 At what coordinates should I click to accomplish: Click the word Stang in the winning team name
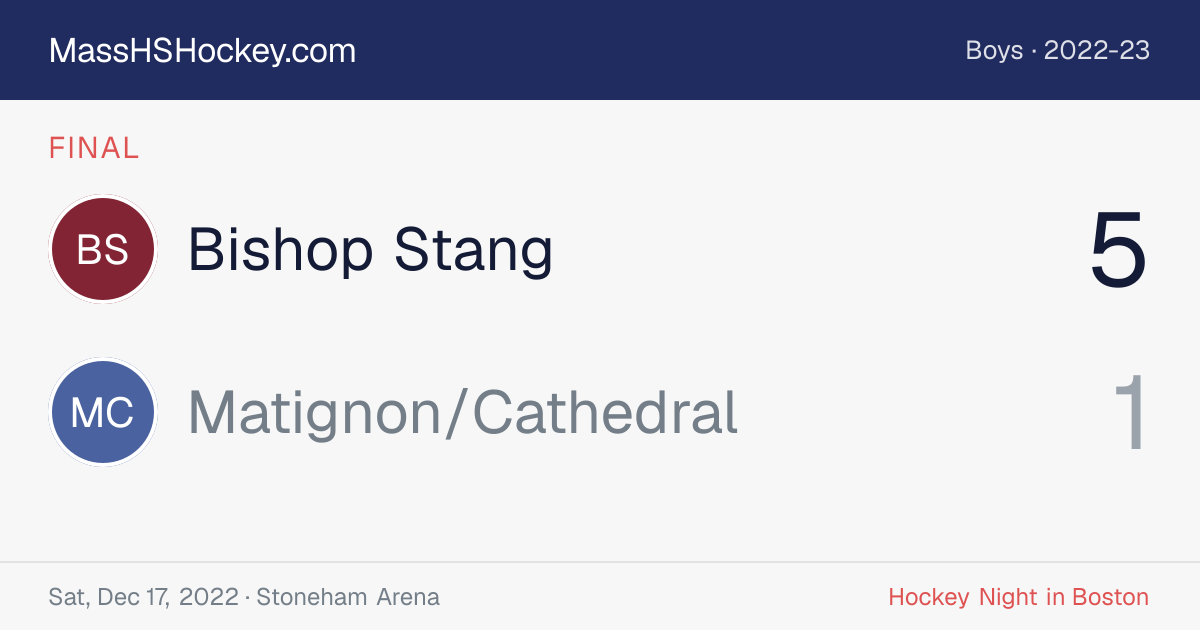(x=473, y=252)
